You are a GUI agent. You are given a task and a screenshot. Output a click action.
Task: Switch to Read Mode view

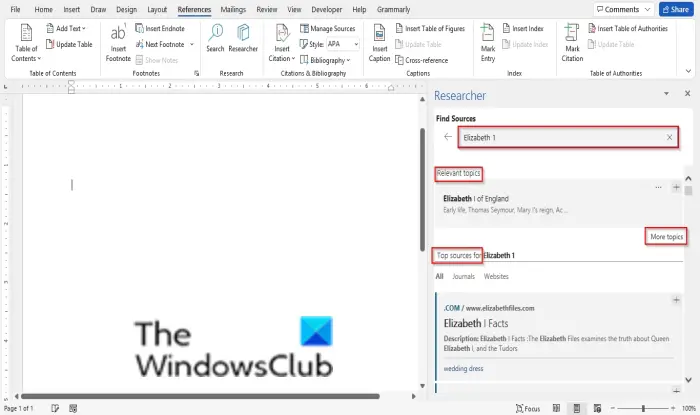tap(556, 408)
